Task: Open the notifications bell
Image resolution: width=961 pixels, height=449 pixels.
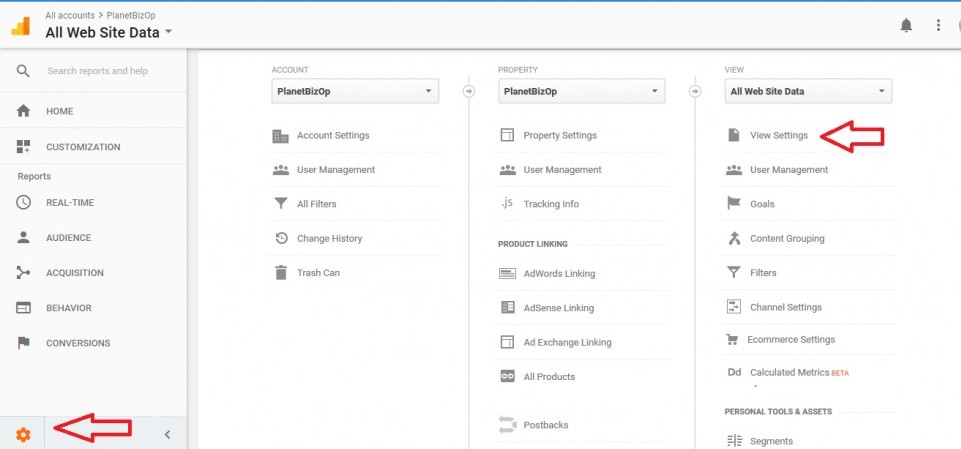Action: tap(906, 25)
